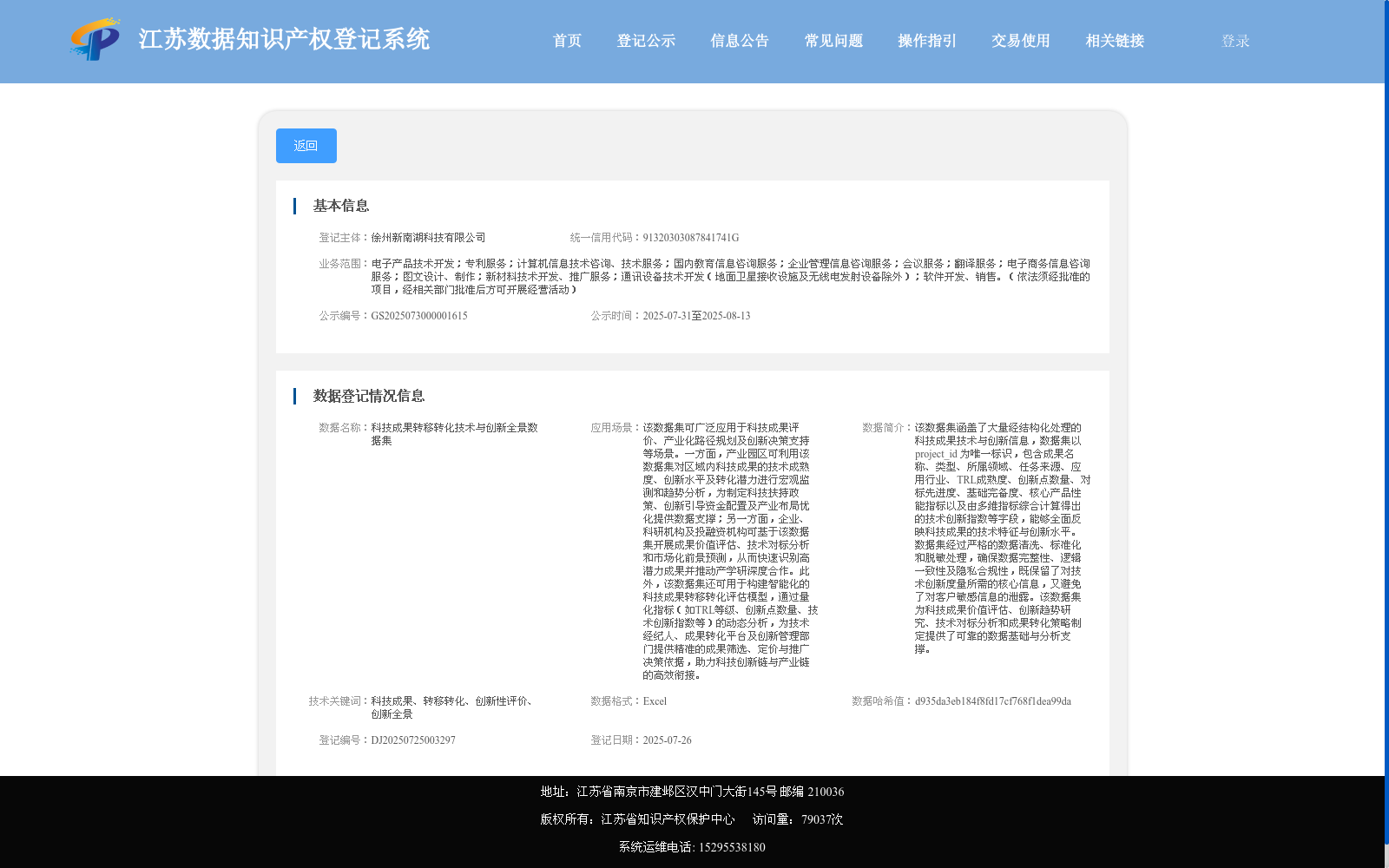Image resolution: width=1389 pixels, height=868 pixels.
Task: Click the site logo icon
Action: point(95,39)
